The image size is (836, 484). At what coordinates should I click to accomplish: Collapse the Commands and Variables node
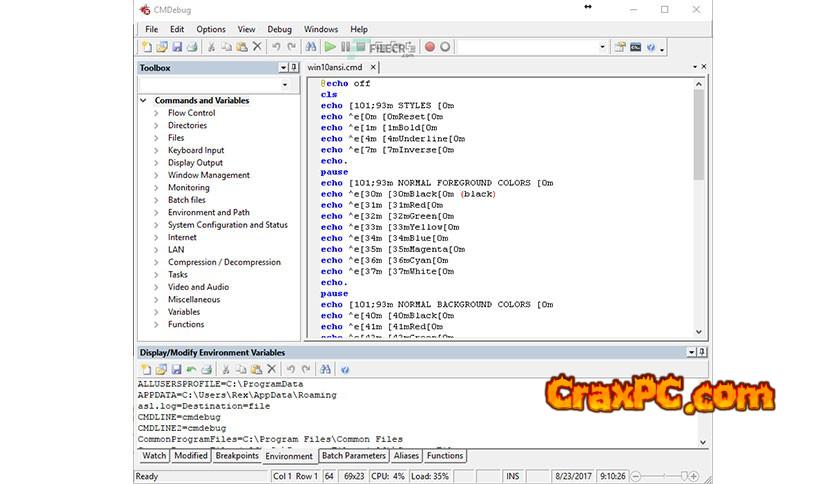tap(145, 101)
